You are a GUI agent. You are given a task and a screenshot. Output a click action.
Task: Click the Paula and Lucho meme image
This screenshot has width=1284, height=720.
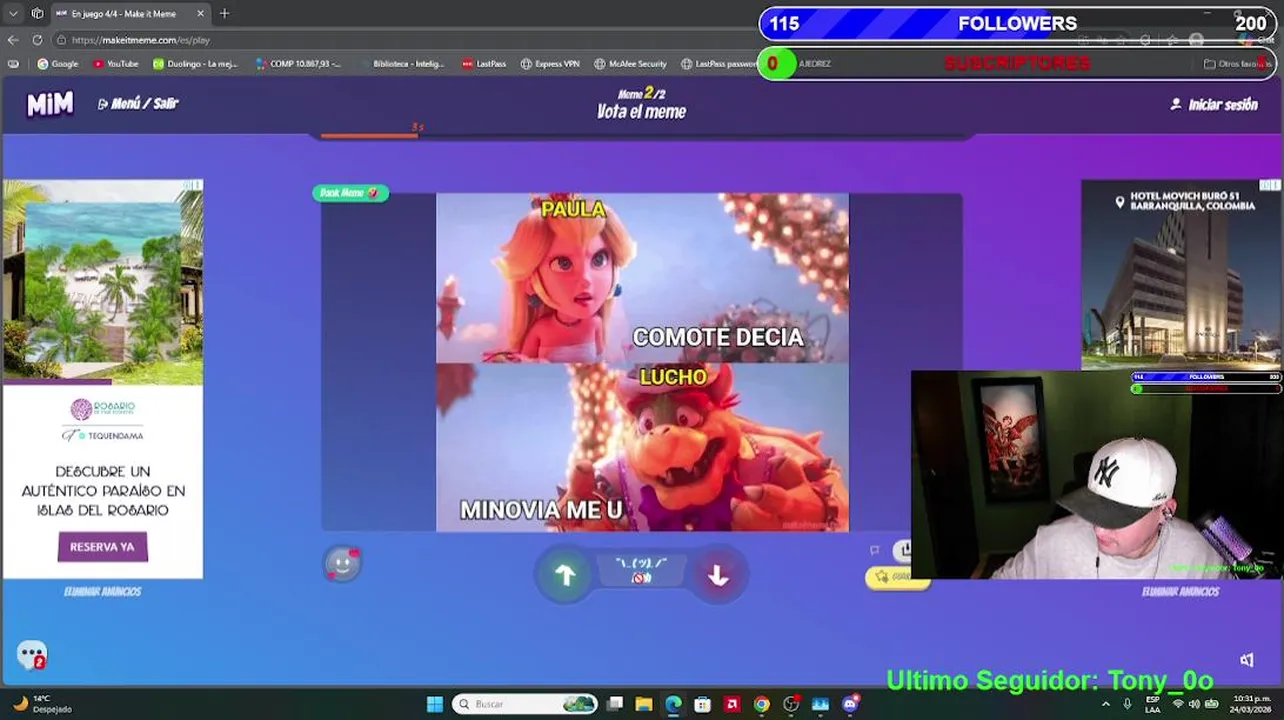[x=642, y=362]
